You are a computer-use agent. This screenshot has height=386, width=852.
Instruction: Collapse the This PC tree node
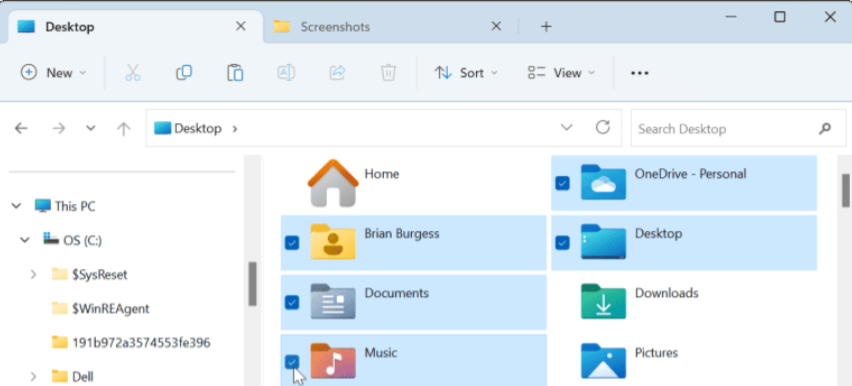[16, 206]
